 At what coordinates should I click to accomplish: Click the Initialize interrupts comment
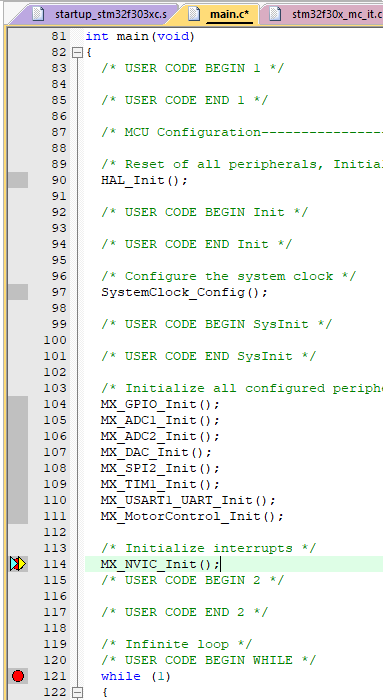click(208, 549)
